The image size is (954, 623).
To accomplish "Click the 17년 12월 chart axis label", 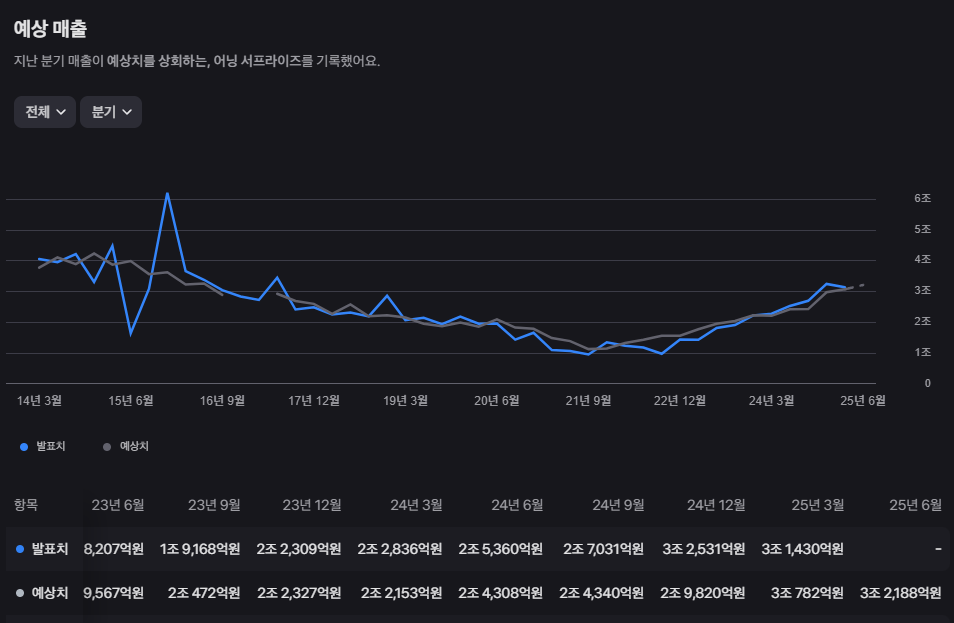I will point(313,400).
